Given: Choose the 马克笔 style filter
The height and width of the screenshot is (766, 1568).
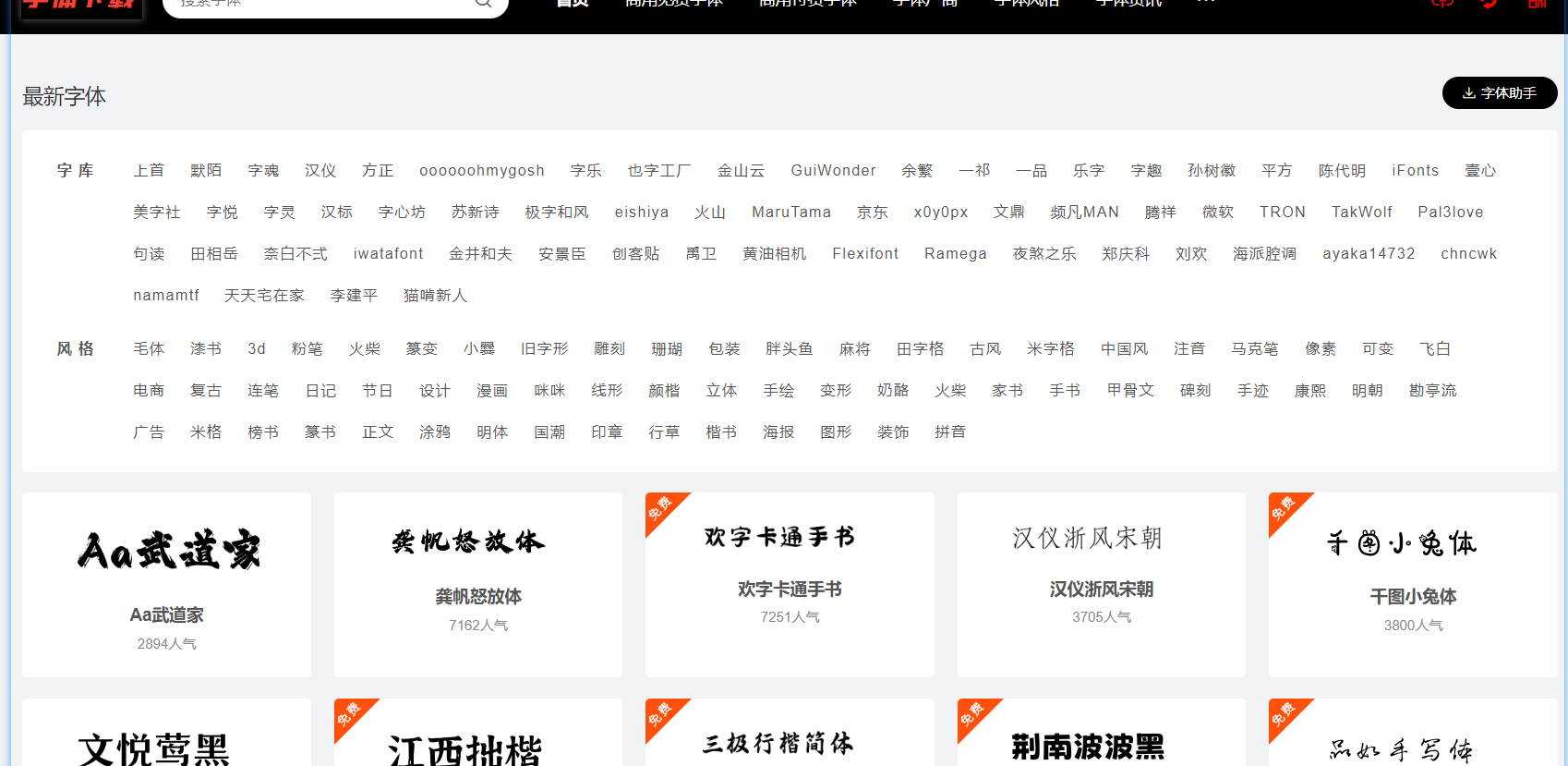Looking at the screenshot, I should click(1254, 349).
